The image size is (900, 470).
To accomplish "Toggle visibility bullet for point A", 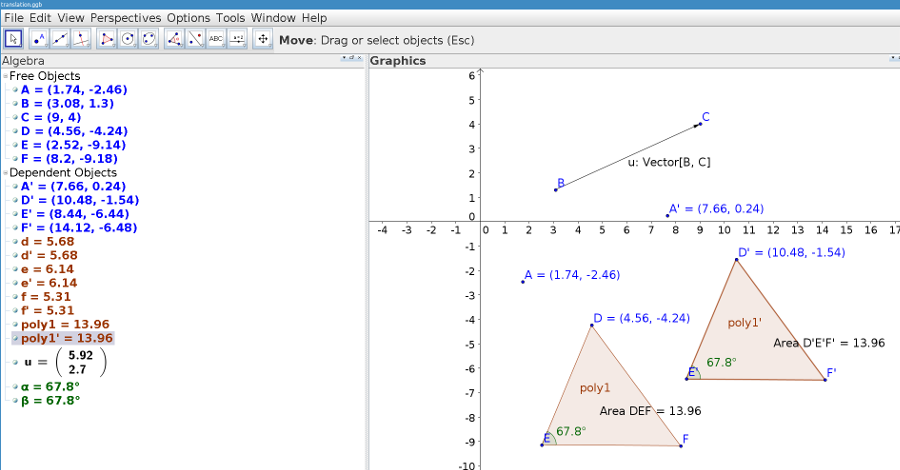I will [15, 90].
